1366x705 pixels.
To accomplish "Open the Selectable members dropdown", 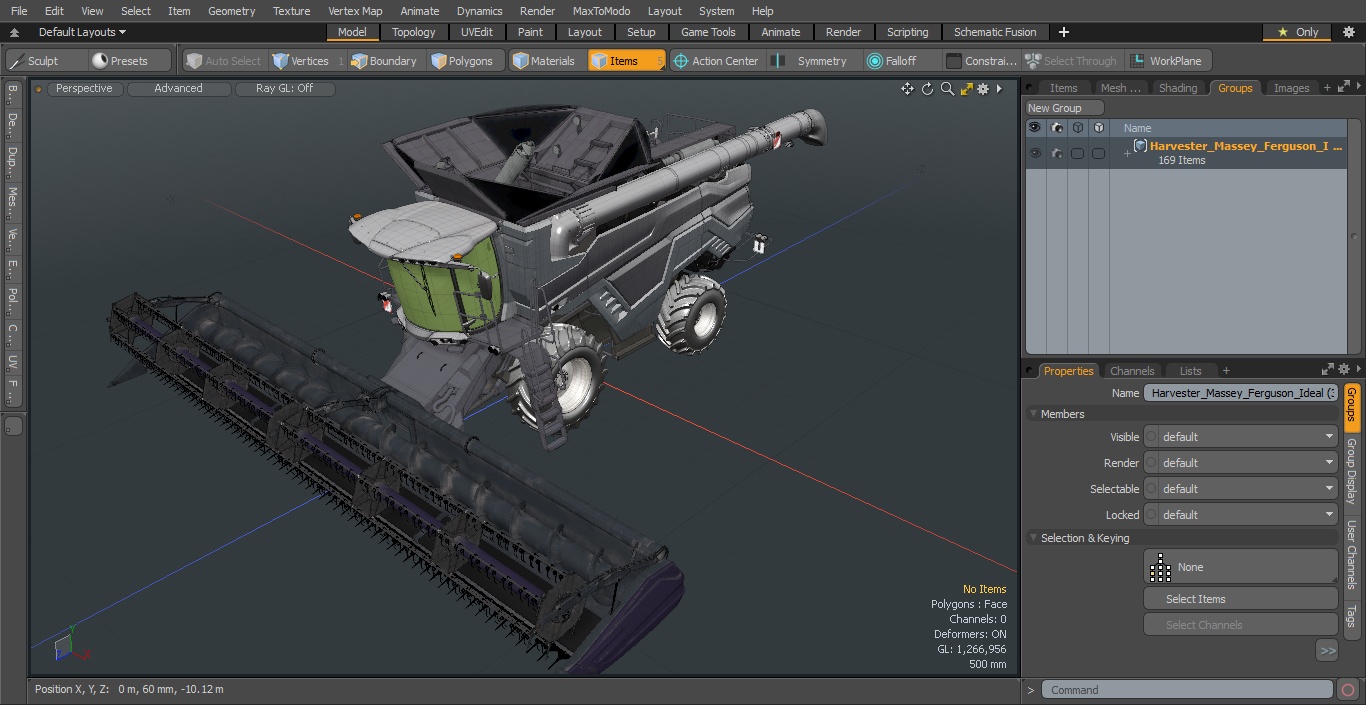I will (1241, 489).
